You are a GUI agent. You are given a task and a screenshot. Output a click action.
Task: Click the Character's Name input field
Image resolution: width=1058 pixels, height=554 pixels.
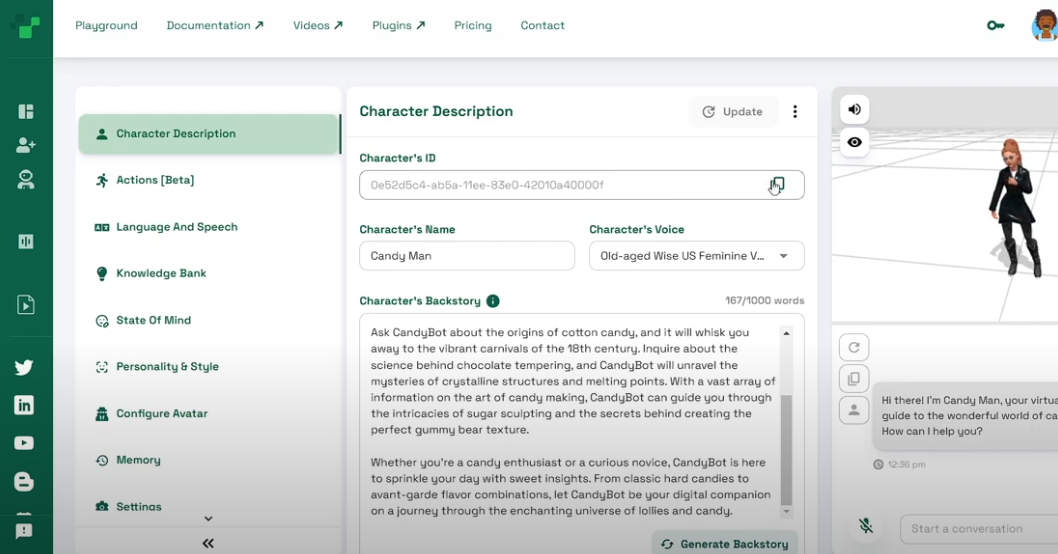click(x=466, y=256)
